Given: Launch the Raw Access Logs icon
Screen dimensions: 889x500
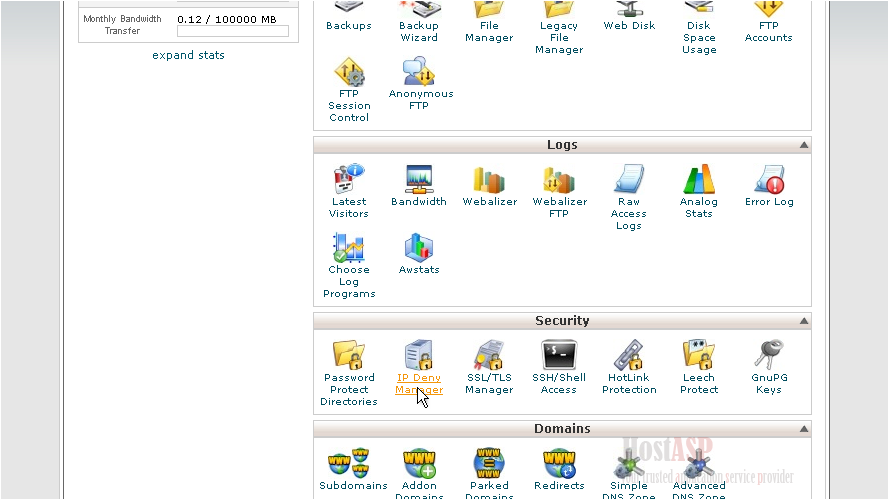Looking at the screenshot, I should pos(629,180).
